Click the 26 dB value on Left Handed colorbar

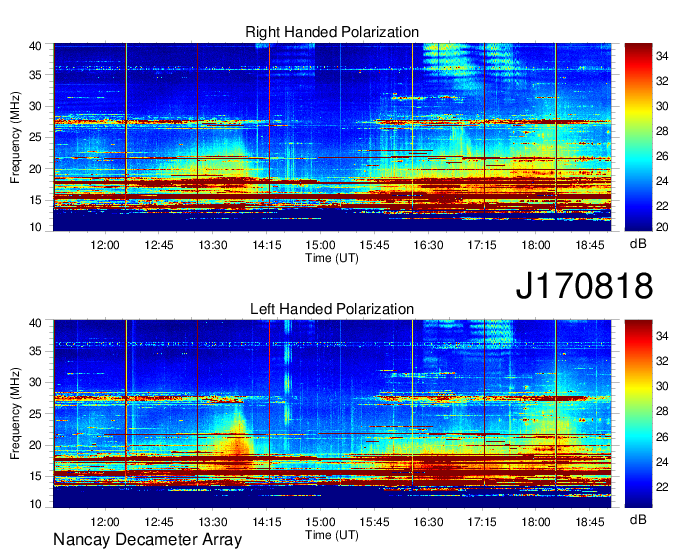(662, 437)
